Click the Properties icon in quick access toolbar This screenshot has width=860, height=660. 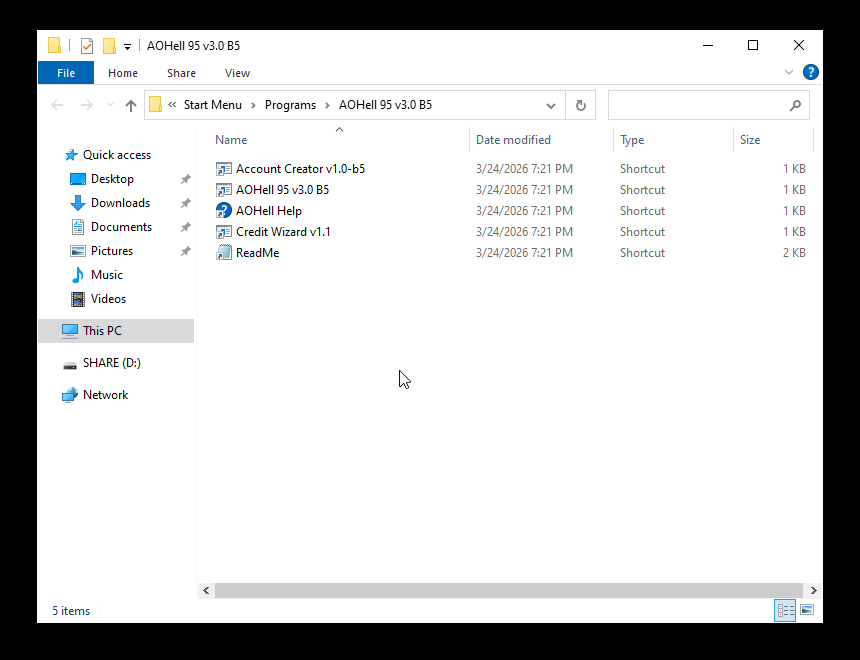point(87,46)
